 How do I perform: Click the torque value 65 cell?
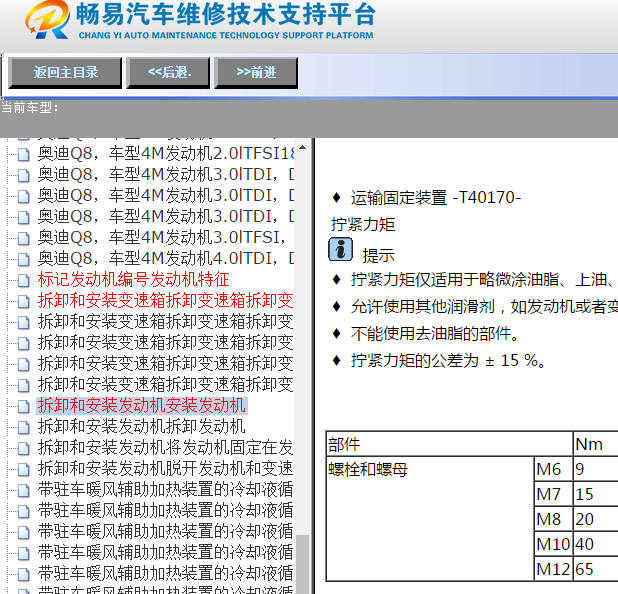(596, 569)
